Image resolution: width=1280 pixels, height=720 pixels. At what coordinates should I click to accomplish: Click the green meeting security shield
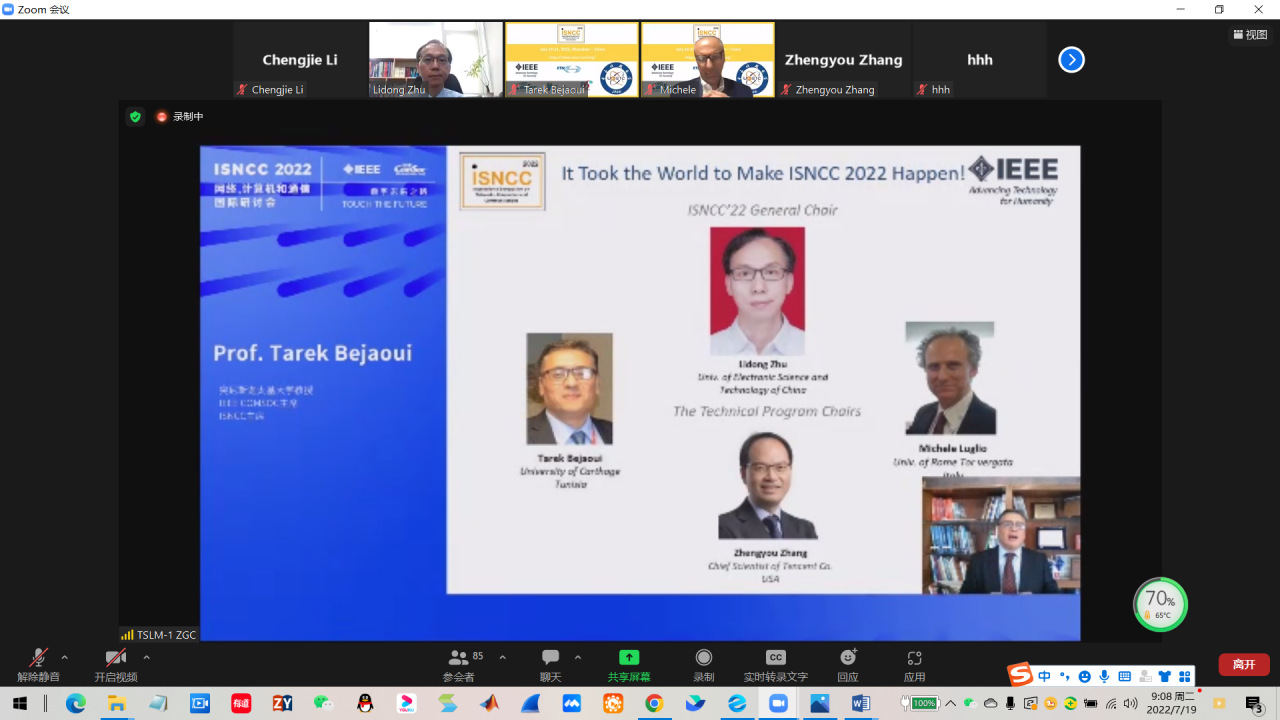(135, 116)
